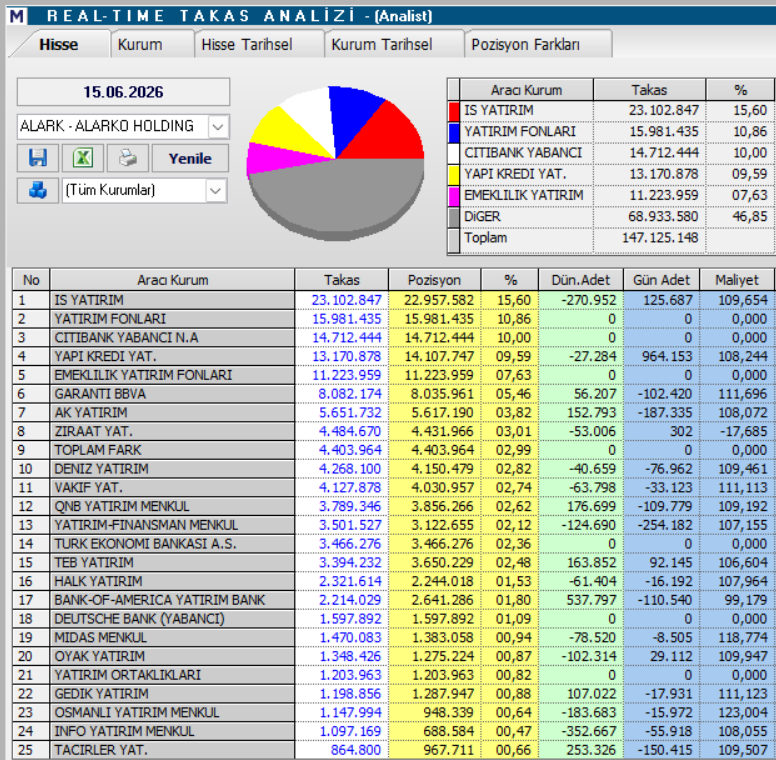Select the CITIBANK YABANCI N.A row
The width and height of the screenshot is (776, 760).
pos(394,338)
